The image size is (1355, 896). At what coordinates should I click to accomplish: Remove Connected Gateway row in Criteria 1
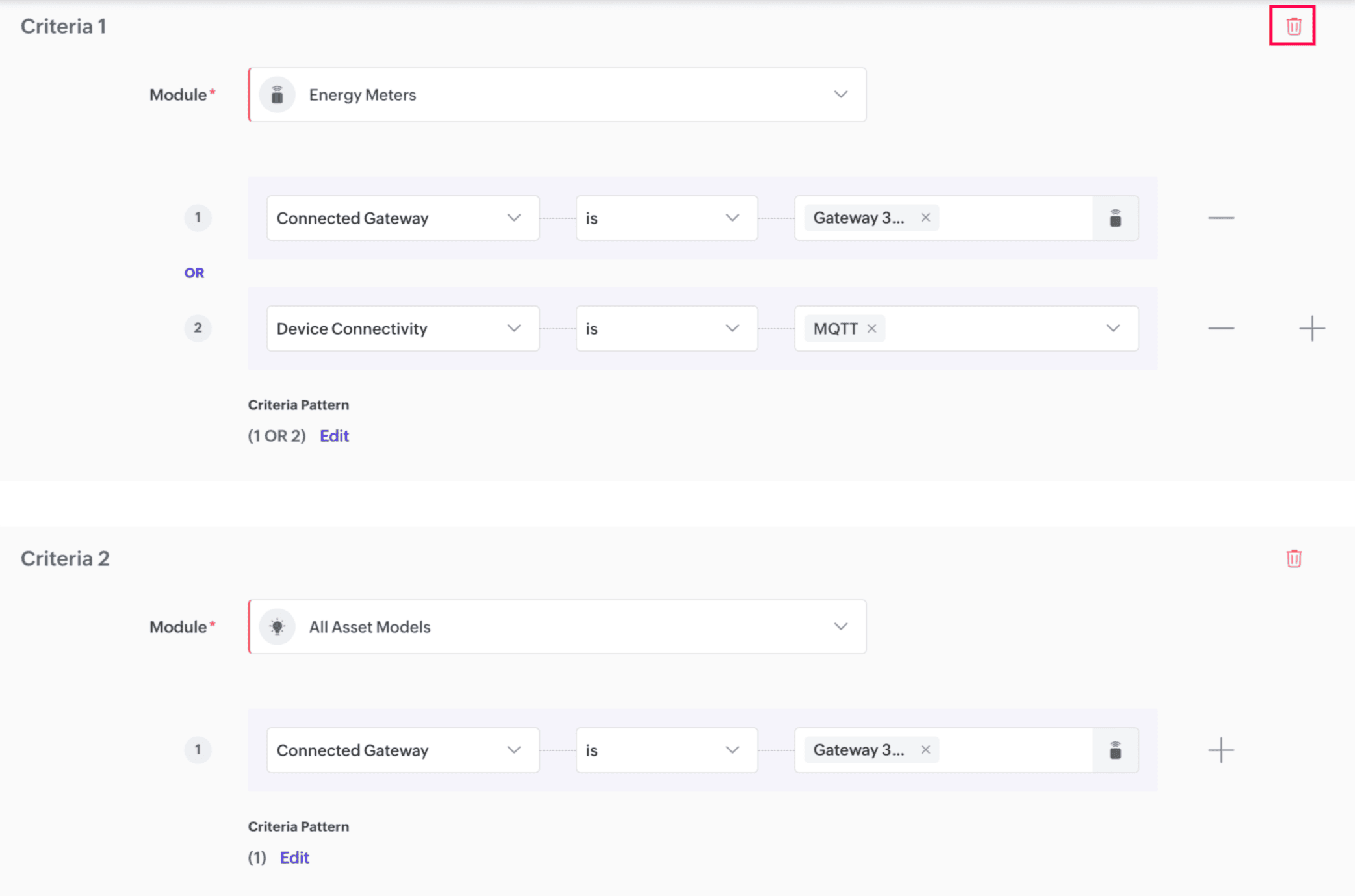point(1220,218)
